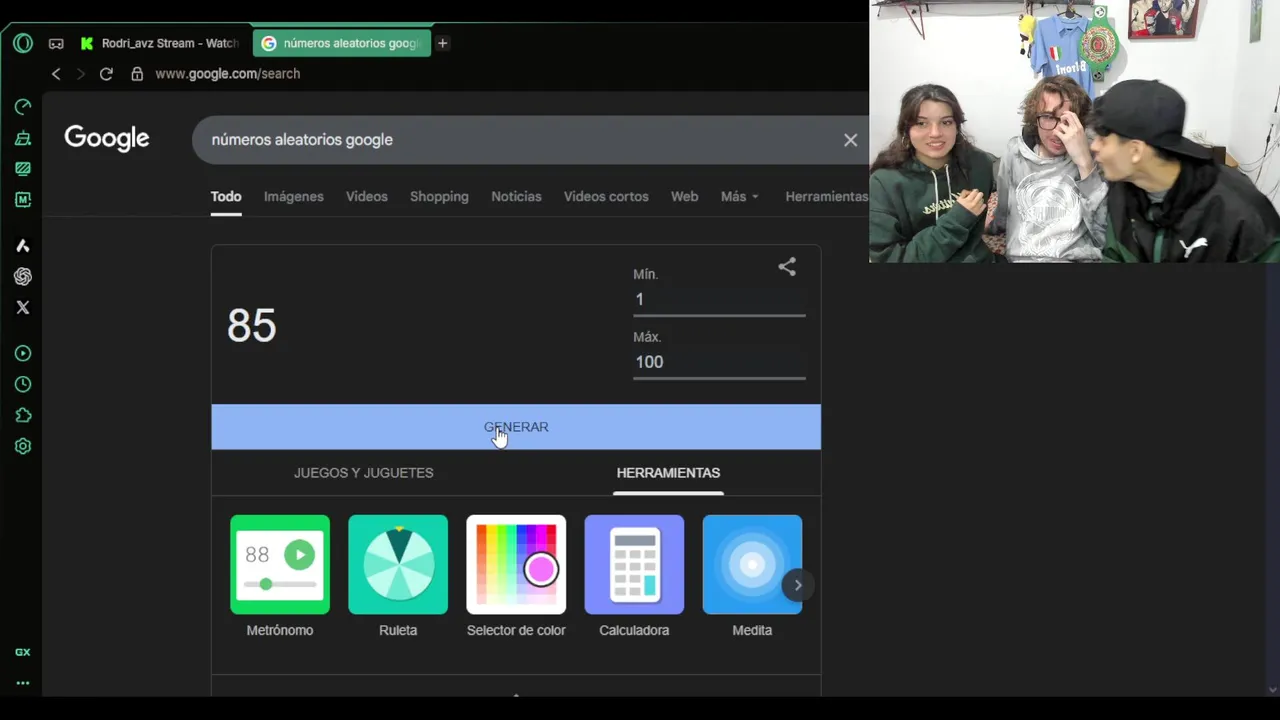Open the X (Twitter) sidebar icon

click(x=23, y=308)
